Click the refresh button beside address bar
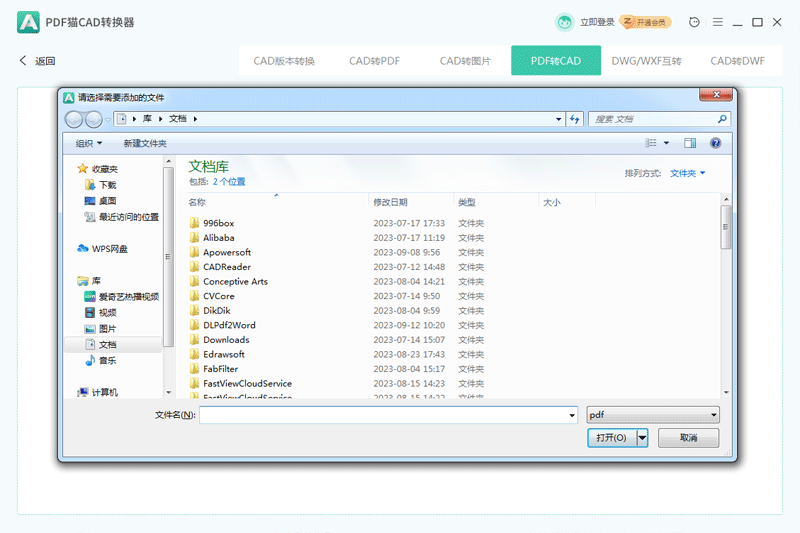The width and height of the screenshot is (800, 533). pyautogui.click(x=575, y=119)
